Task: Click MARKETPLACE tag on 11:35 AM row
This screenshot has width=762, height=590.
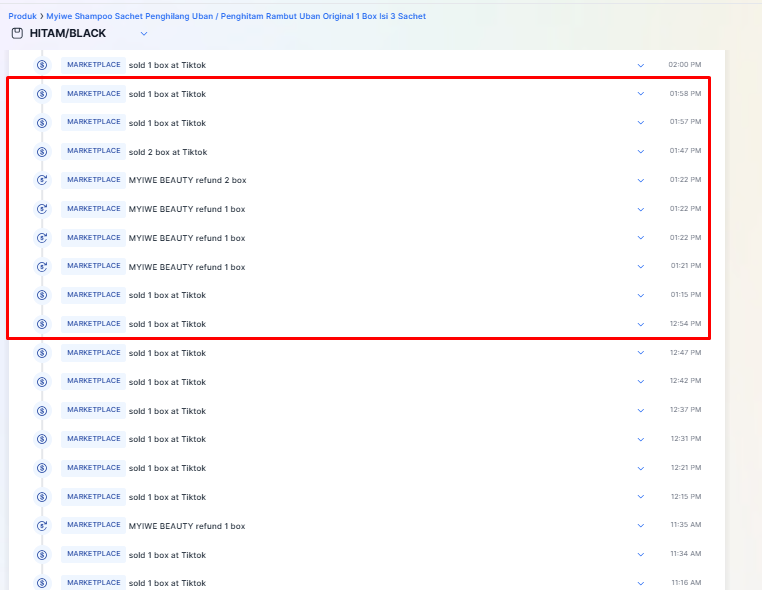Action: click(93, 525)
